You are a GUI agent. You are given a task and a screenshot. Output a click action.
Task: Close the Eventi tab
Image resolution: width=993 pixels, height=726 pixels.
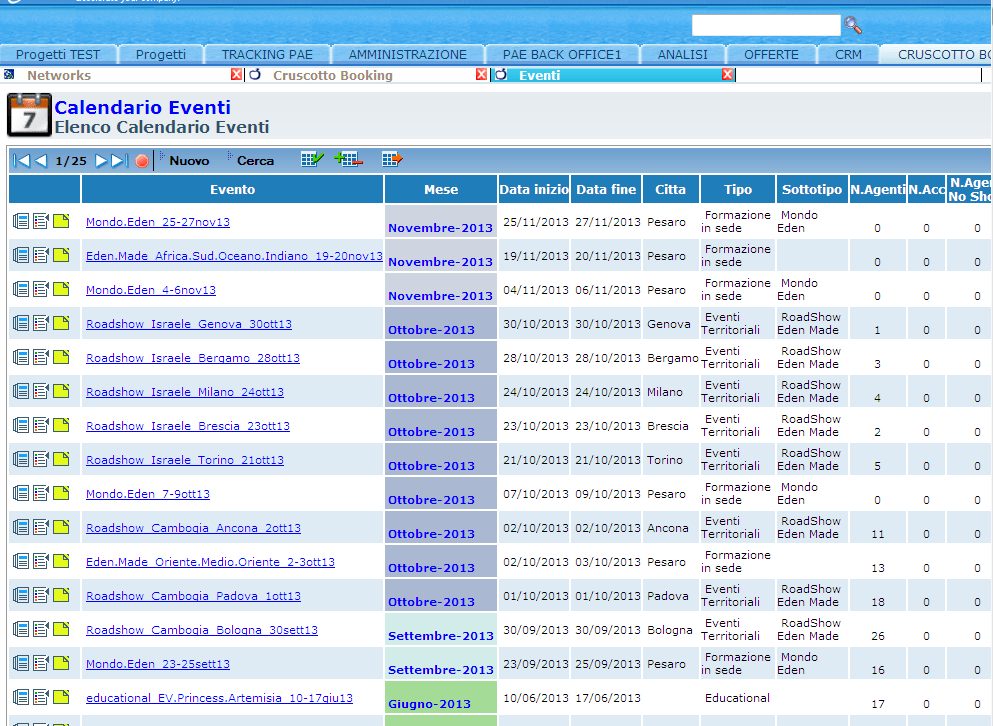point(727,75)
